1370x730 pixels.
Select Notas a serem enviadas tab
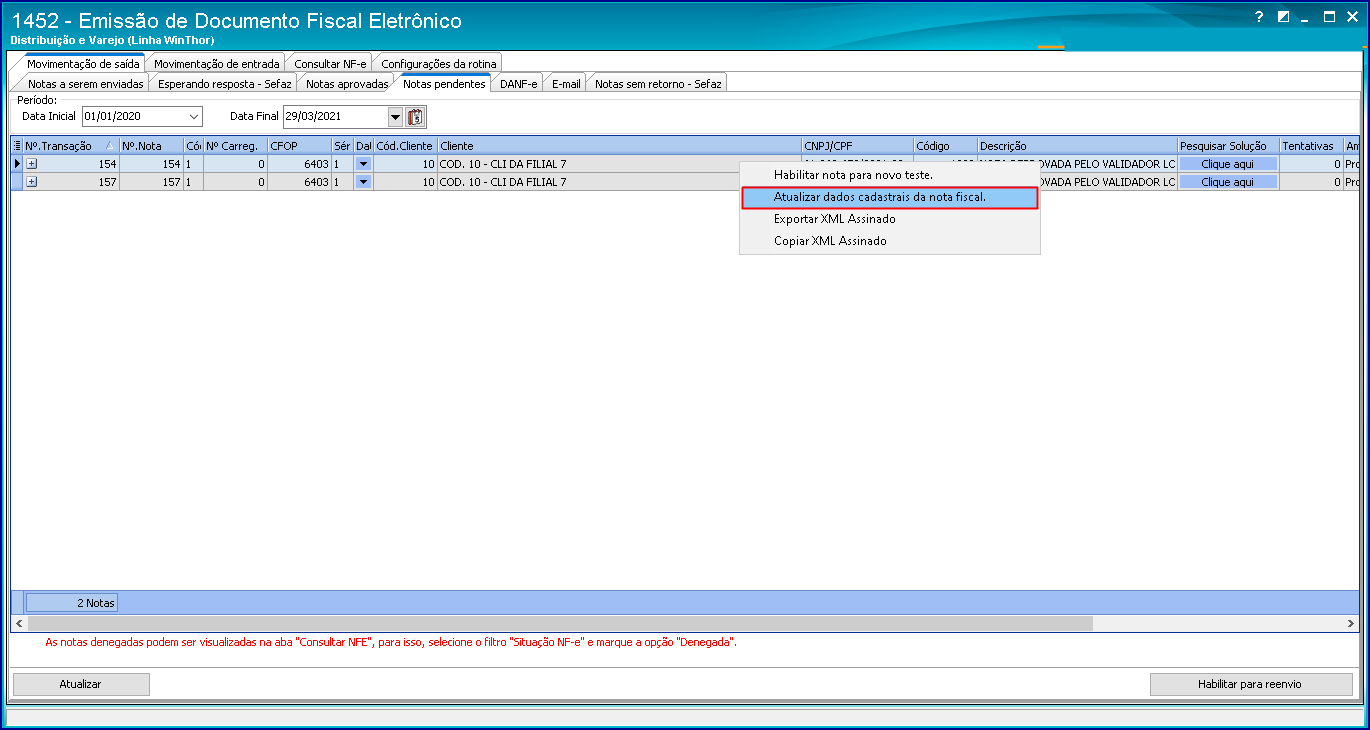pyautogui.click(x=86, y=84)
